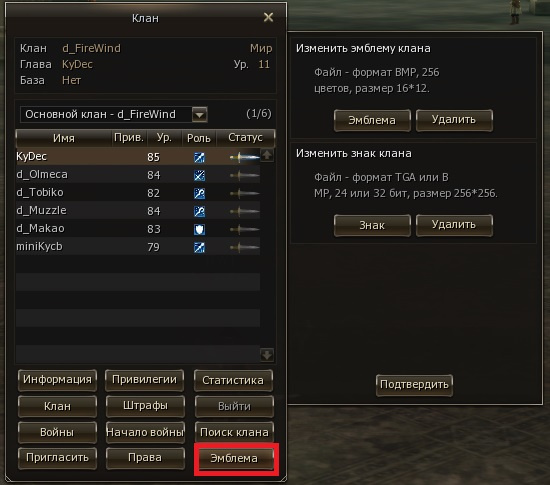Screen dimensions: 550x485
Task: Click the member list scroll up arrow
Action: click(267, 155)
